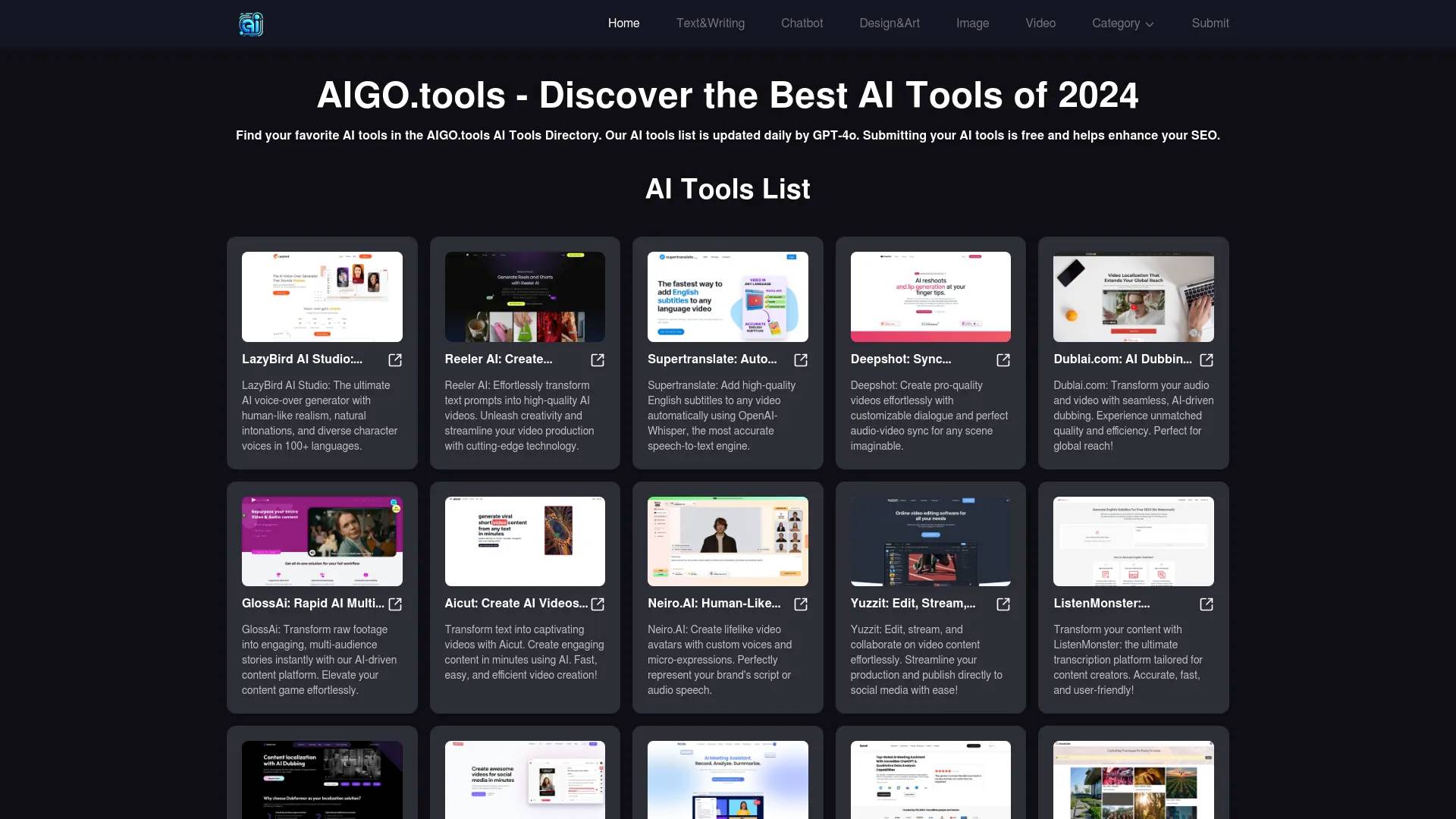1456x819 pixels.
Task: Click the Deepshot preview thumbnail
Action: (x=930, y=297)
